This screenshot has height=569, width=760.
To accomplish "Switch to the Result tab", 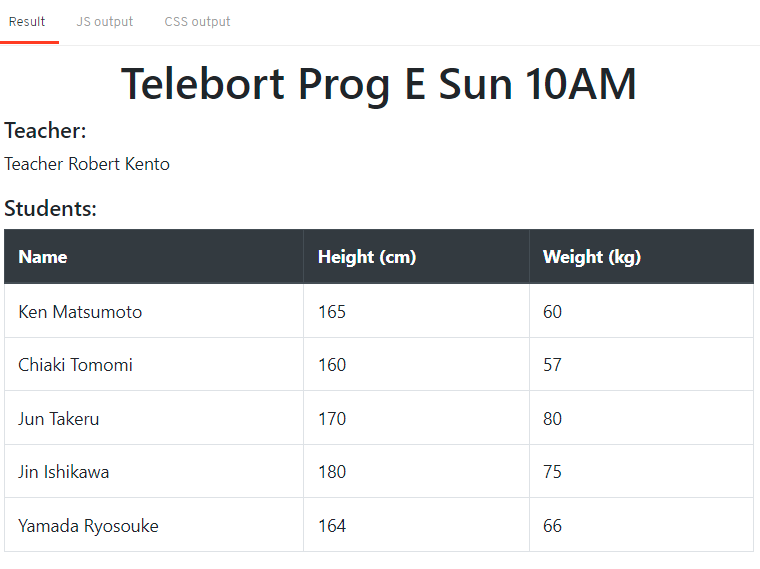I will pos(27,22).
